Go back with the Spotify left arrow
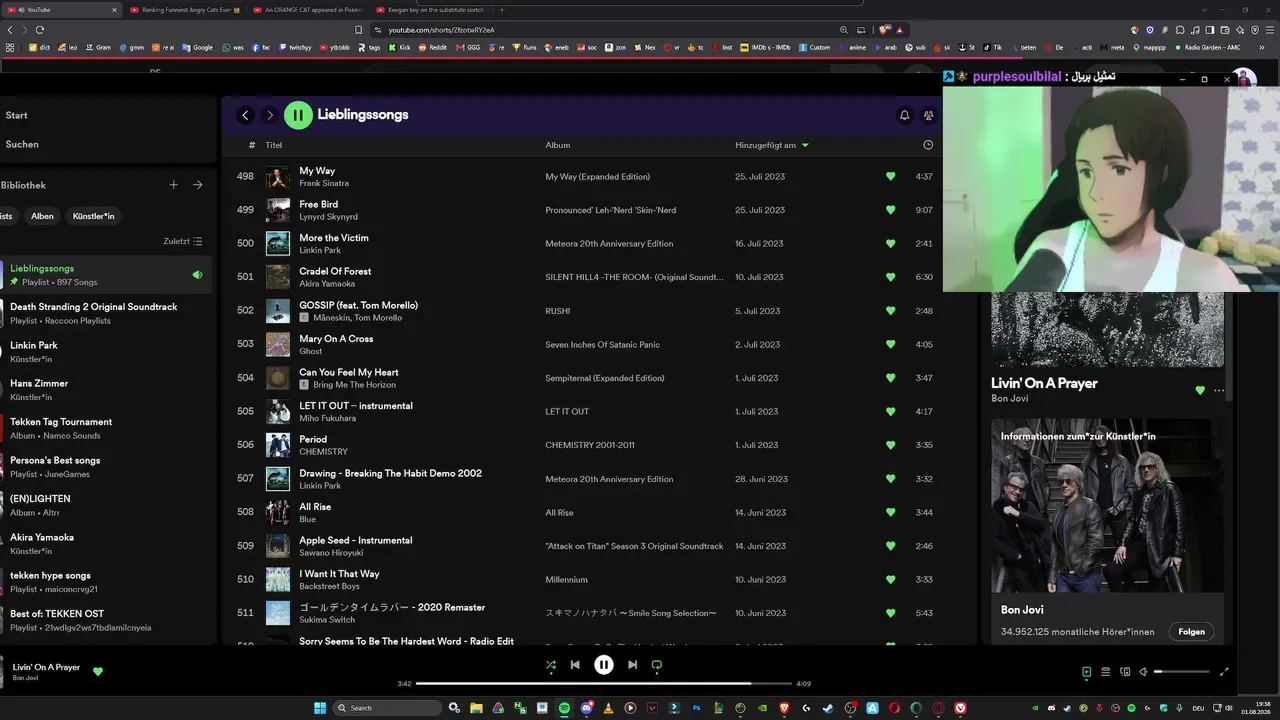 coord(245,115)
